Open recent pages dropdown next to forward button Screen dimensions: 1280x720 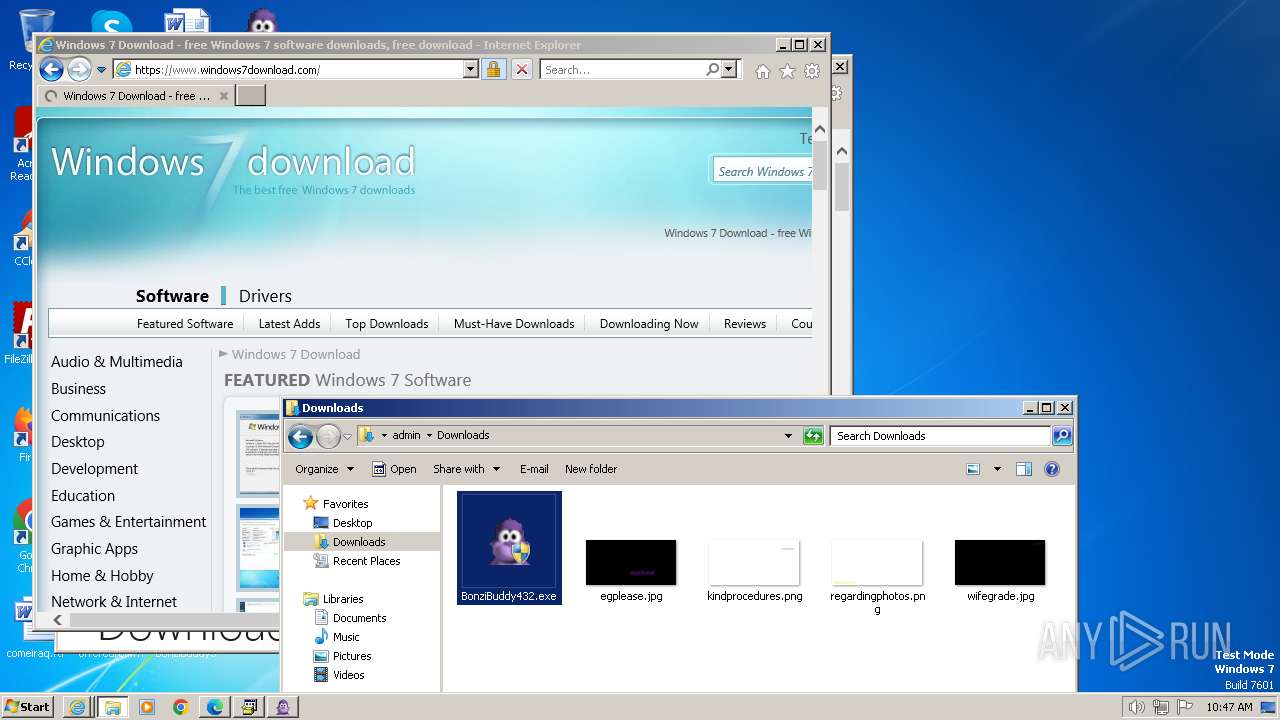[101, 70]
